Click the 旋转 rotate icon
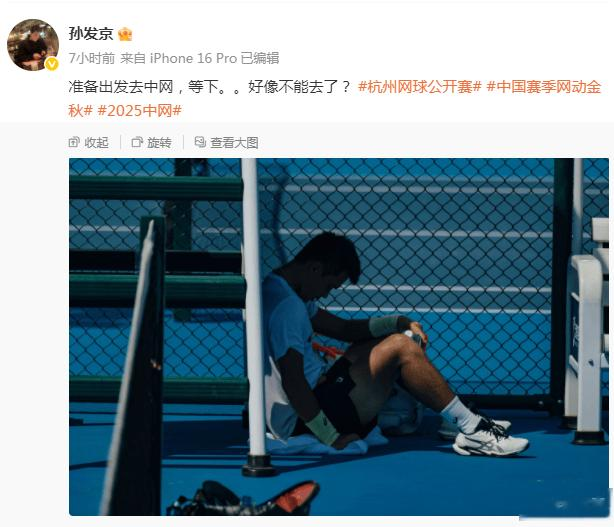614x527 pixels. point(137,142)
